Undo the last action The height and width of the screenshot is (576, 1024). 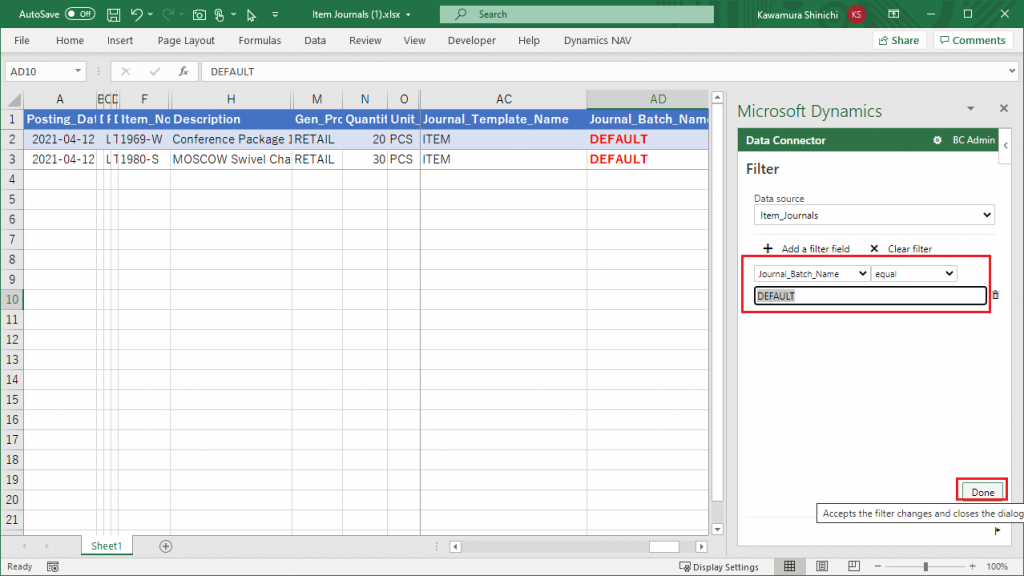[x=136, y=14]
